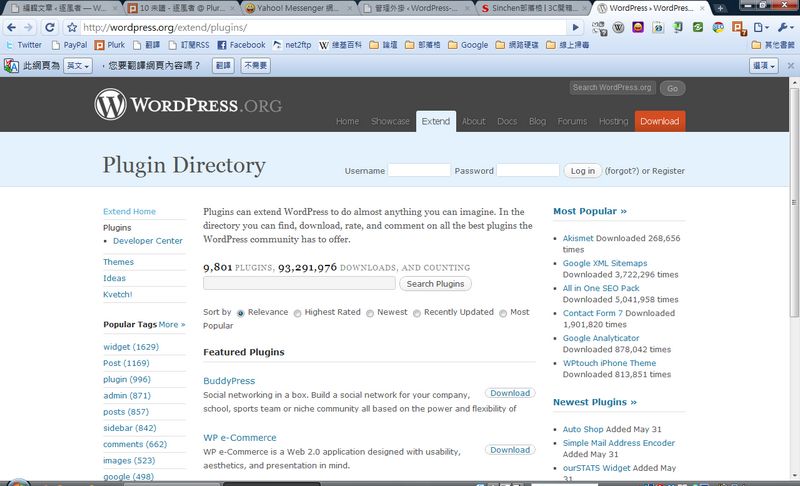
Task: Focus the Search WordPress.org field
Action: (612, 88)
